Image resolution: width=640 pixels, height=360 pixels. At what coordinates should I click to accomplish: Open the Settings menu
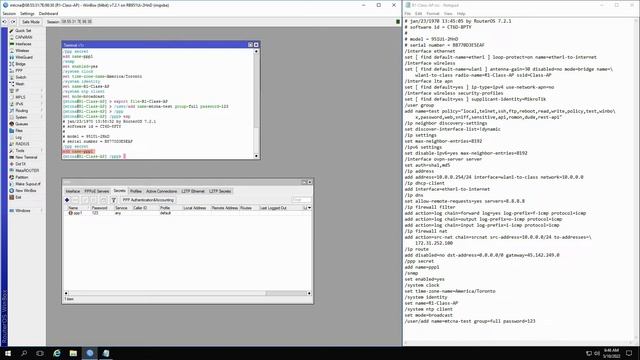pos(27,13)
